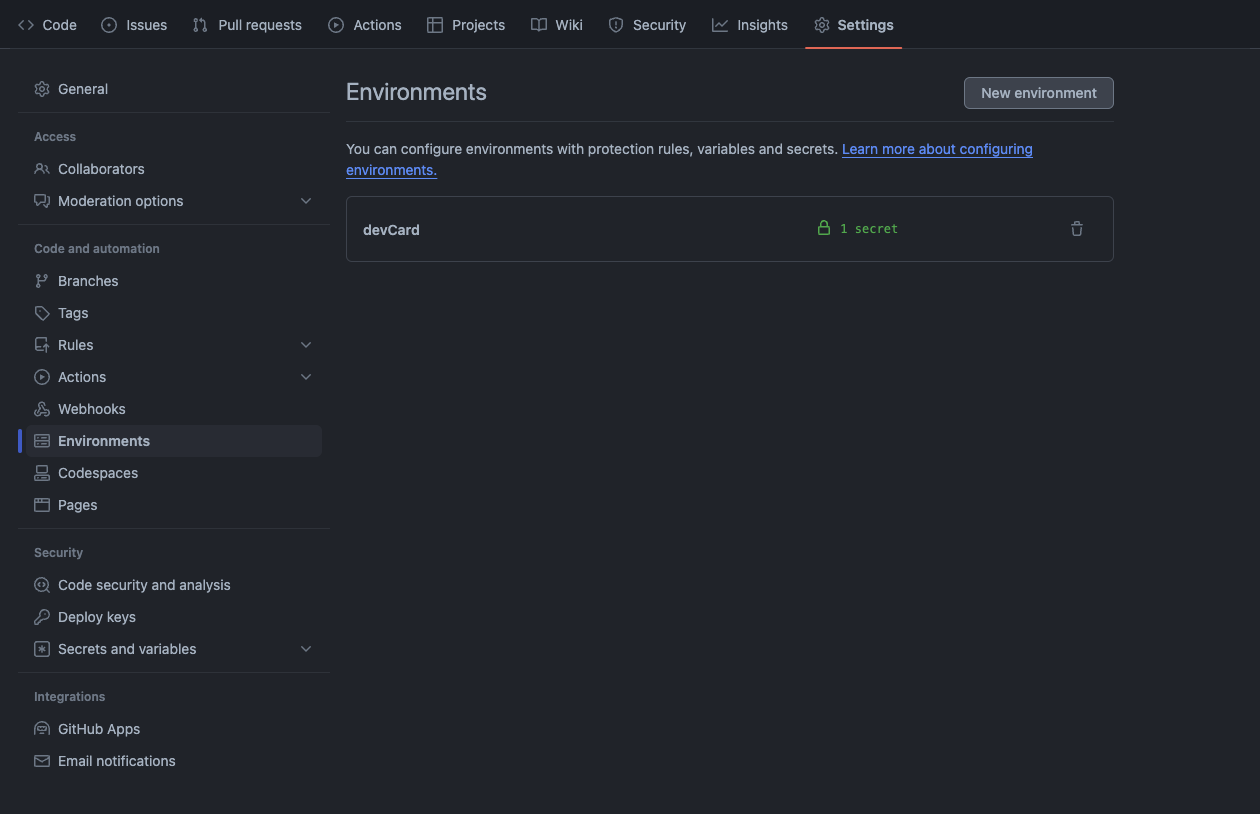This screenshot has height=814, width=1260.
Task: Click the Settings gear icon in top navigation
Action: [x=822, y=25]
